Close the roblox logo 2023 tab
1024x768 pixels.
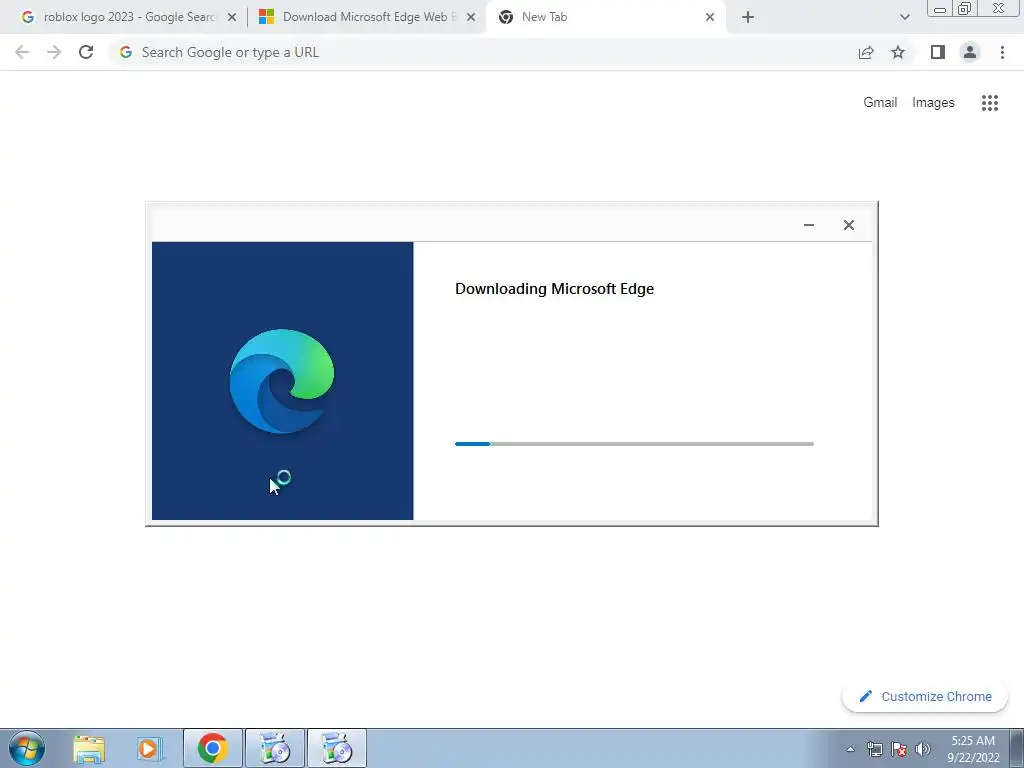(232, 18)
